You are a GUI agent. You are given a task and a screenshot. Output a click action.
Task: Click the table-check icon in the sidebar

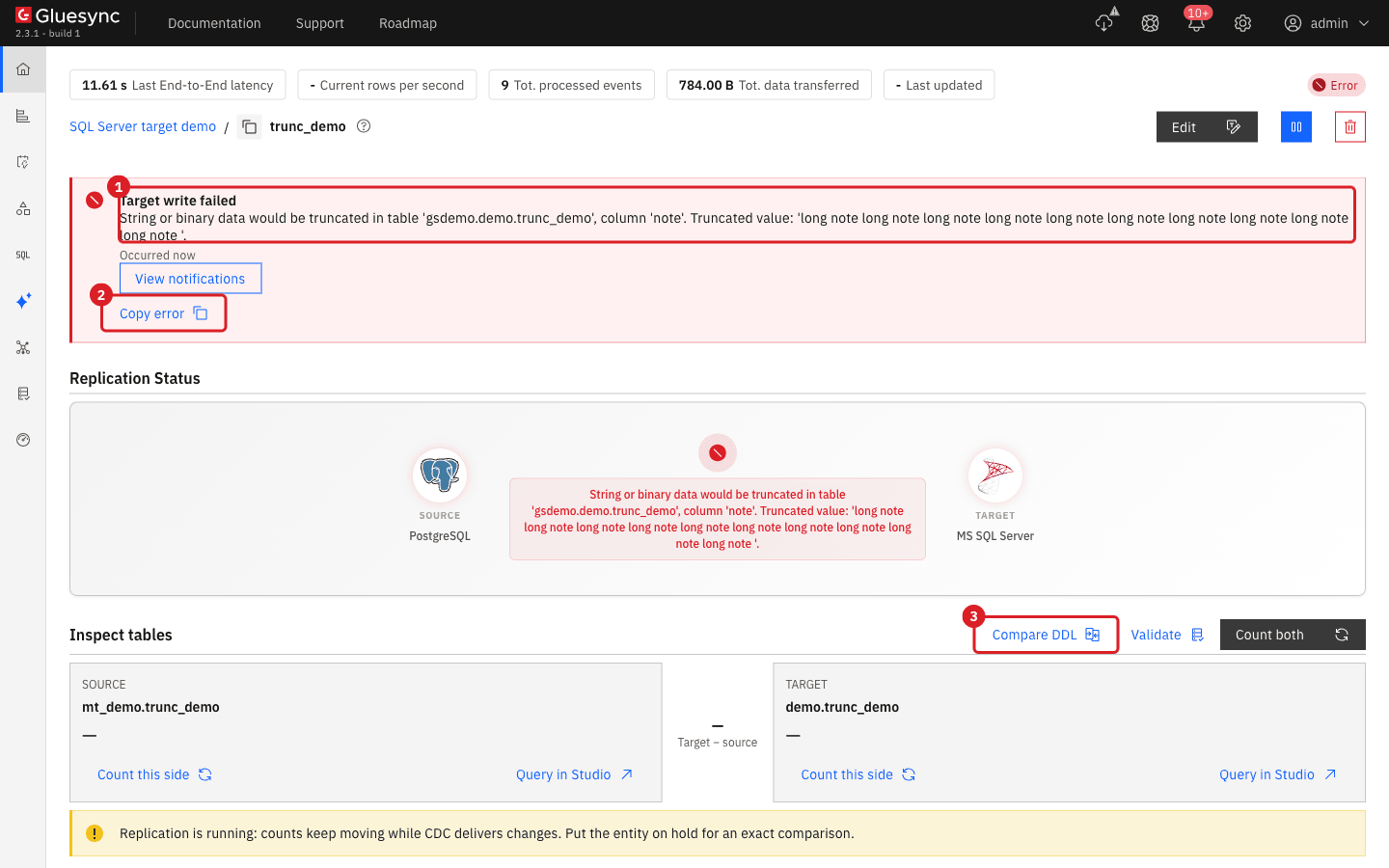23,393
